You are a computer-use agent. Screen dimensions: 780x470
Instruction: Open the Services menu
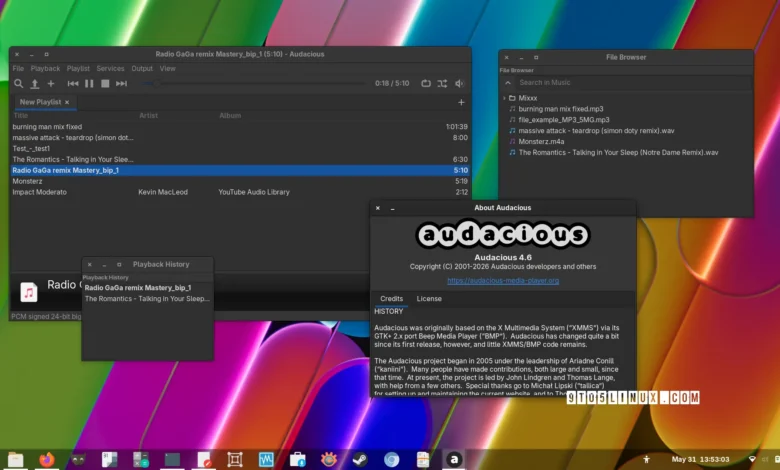pyautogui.click(x=110, y=69)
